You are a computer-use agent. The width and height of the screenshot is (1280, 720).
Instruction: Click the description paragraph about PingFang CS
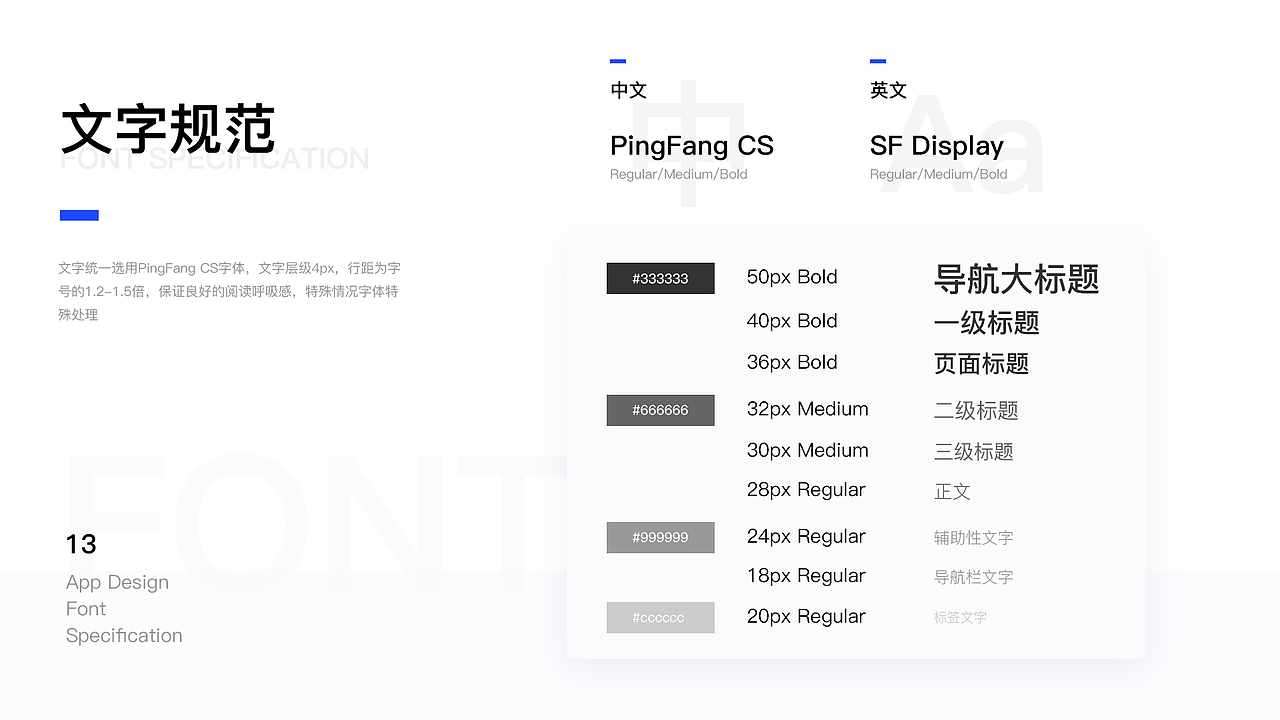click(230, 291)
